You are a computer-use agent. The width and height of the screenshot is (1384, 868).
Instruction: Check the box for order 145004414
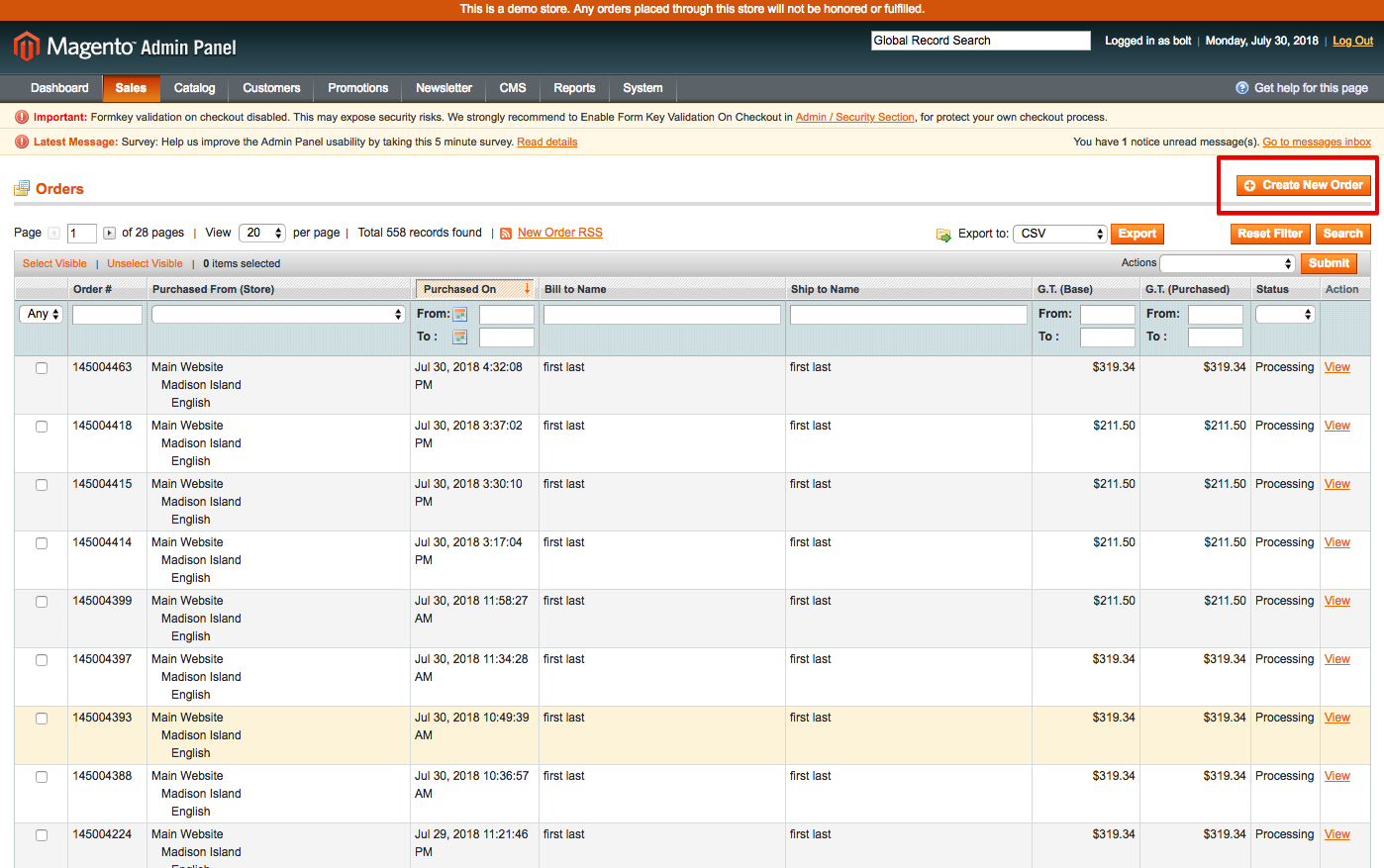pos(42,543)
